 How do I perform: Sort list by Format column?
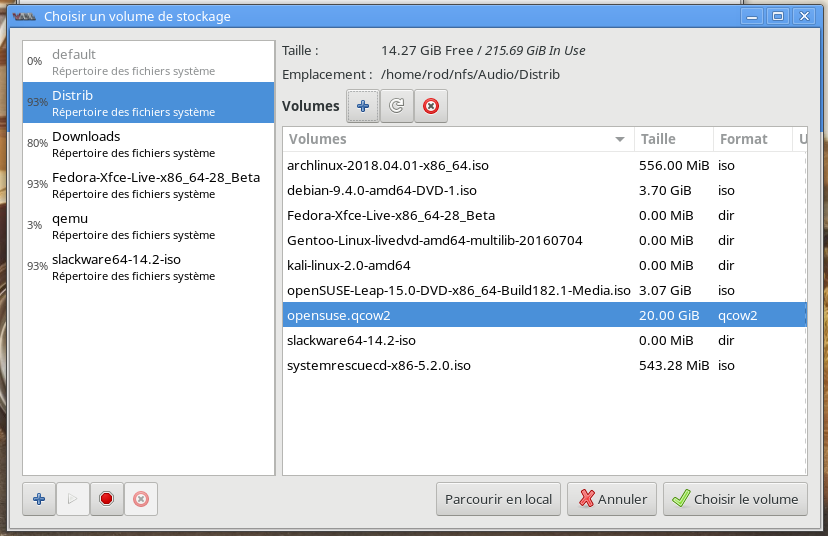click(x=752, y=139)
